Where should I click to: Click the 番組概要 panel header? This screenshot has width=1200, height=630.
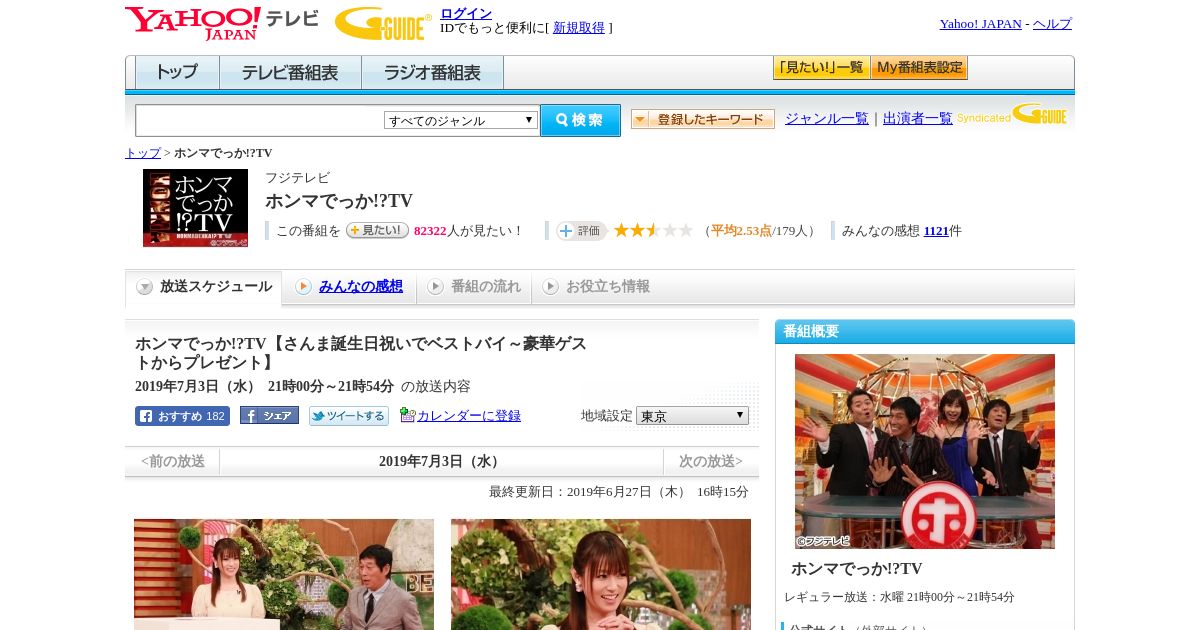pos(925,332)
